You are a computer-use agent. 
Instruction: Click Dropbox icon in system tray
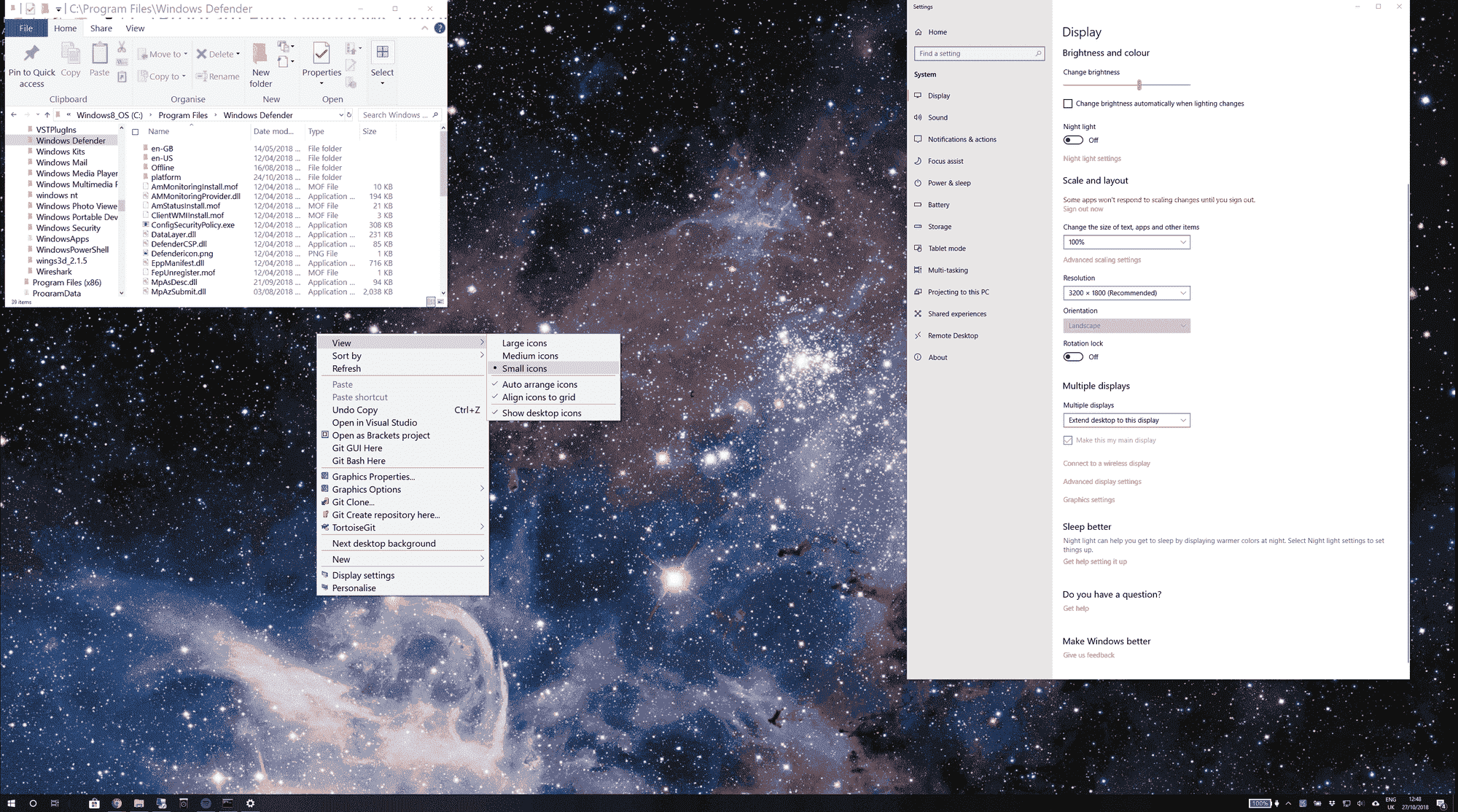click(1332, 803)
